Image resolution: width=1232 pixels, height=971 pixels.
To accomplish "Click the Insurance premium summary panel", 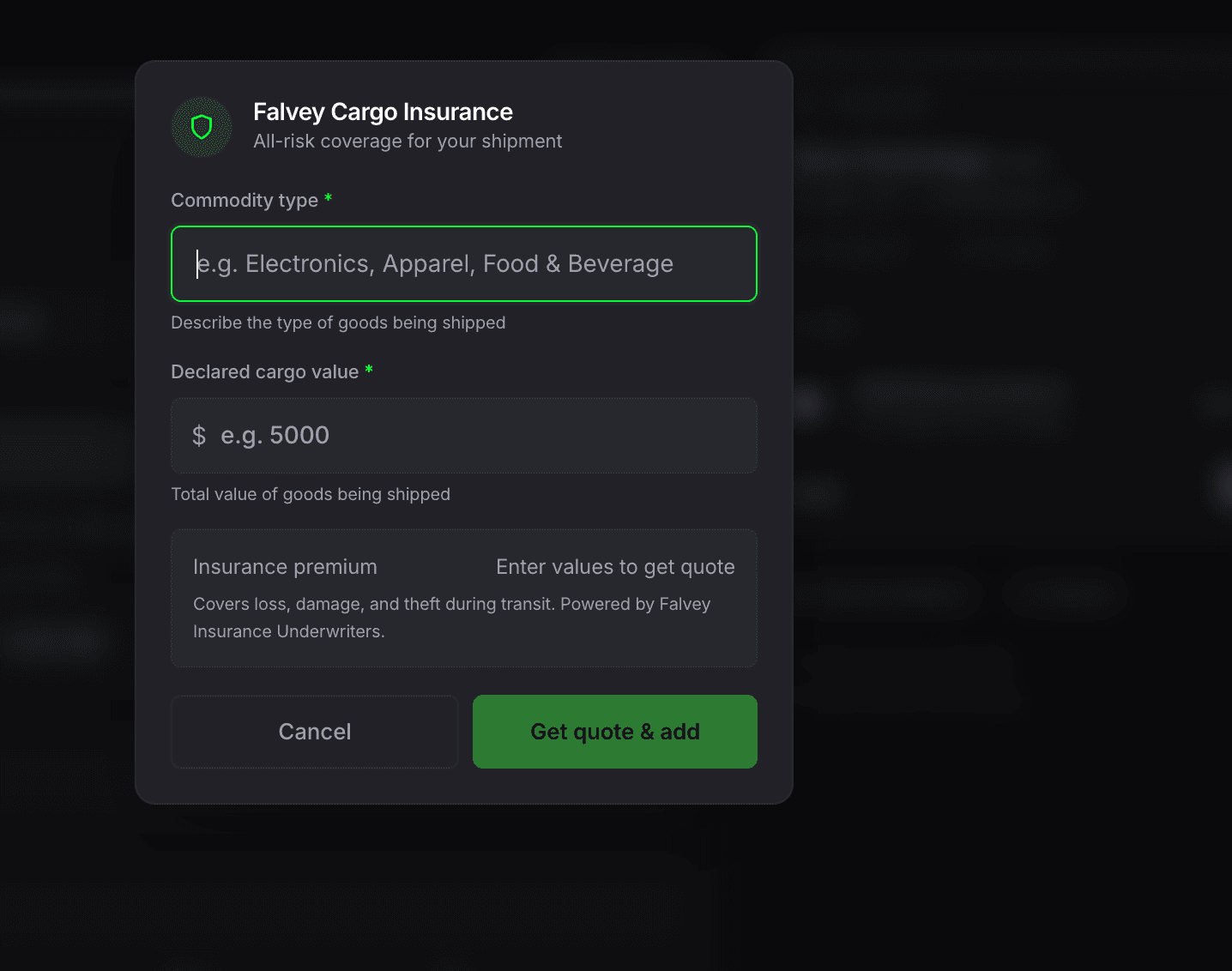I will click(463, 598).
